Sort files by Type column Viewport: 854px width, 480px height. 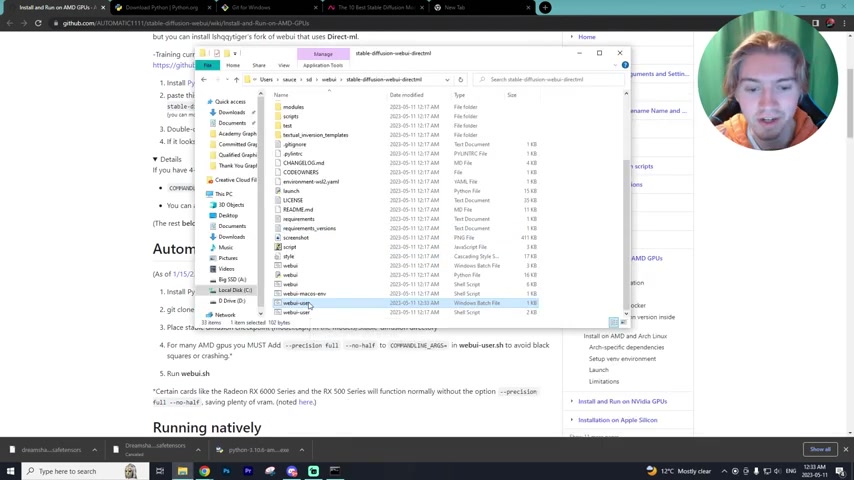pos(459,95)
